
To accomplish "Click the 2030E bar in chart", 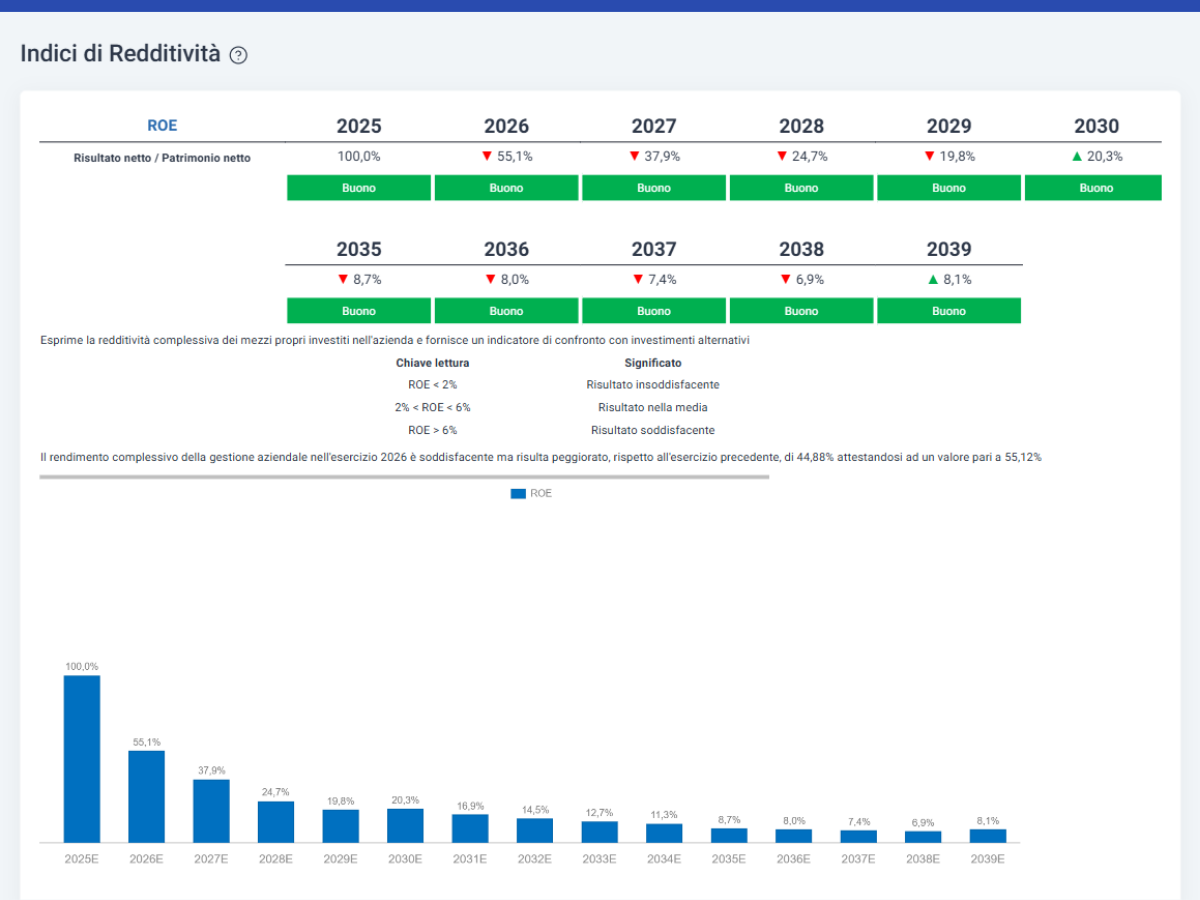I will point(405,826).
